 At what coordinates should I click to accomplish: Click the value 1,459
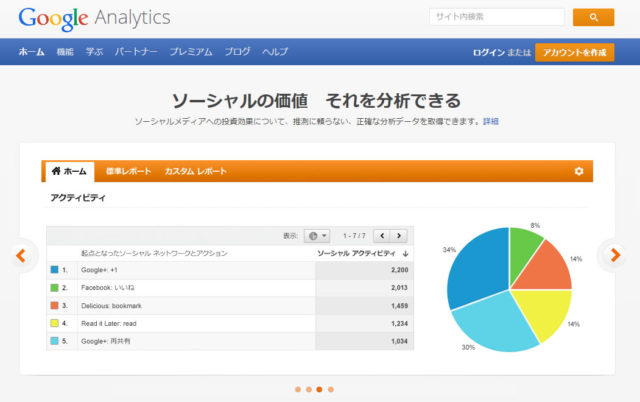click(400, 306)
